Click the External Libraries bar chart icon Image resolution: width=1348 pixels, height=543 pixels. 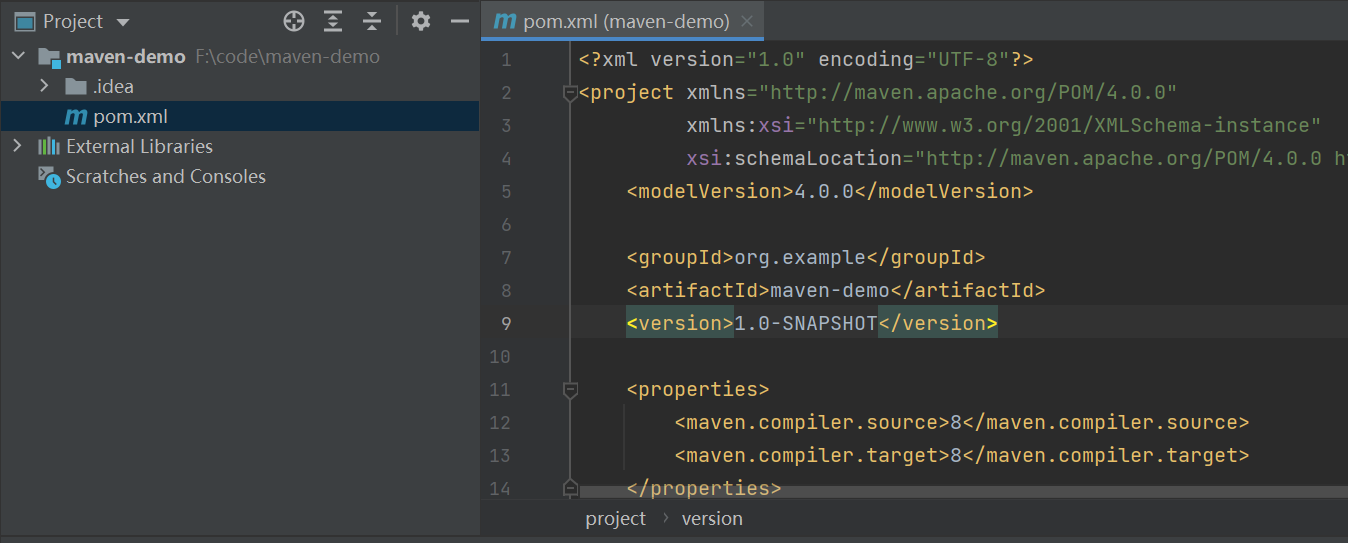(x=49, y=146)
